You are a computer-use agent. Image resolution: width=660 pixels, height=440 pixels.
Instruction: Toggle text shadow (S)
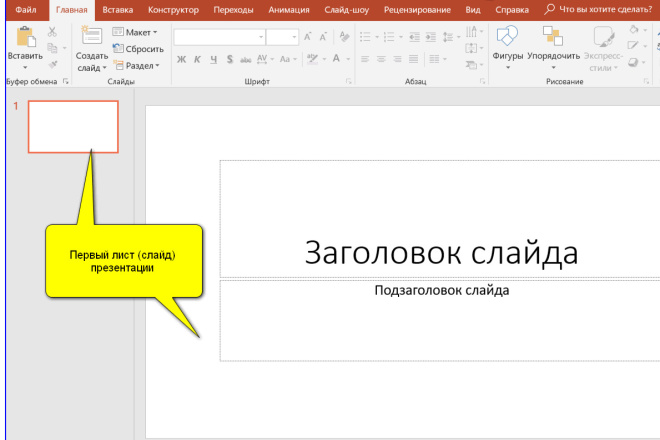[x=229, y=59]
